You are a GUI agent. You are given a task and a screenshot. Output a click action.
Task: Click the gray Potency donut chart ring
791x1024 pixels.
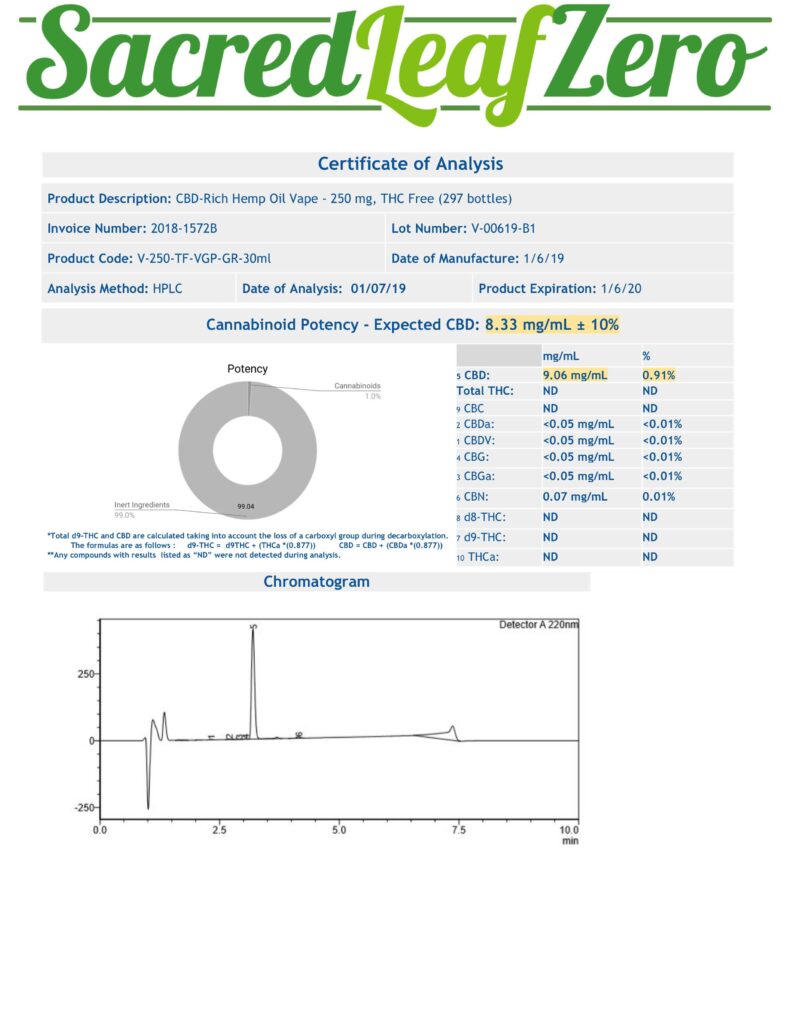point(195,440)
